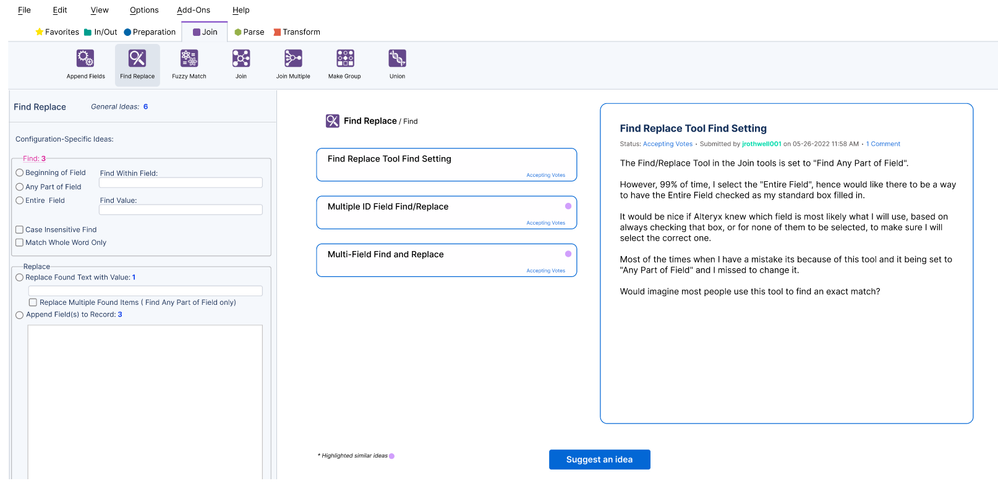Click the Find Replace Tool Find Setting detail title
998x491 pixels.
(693, 129)
